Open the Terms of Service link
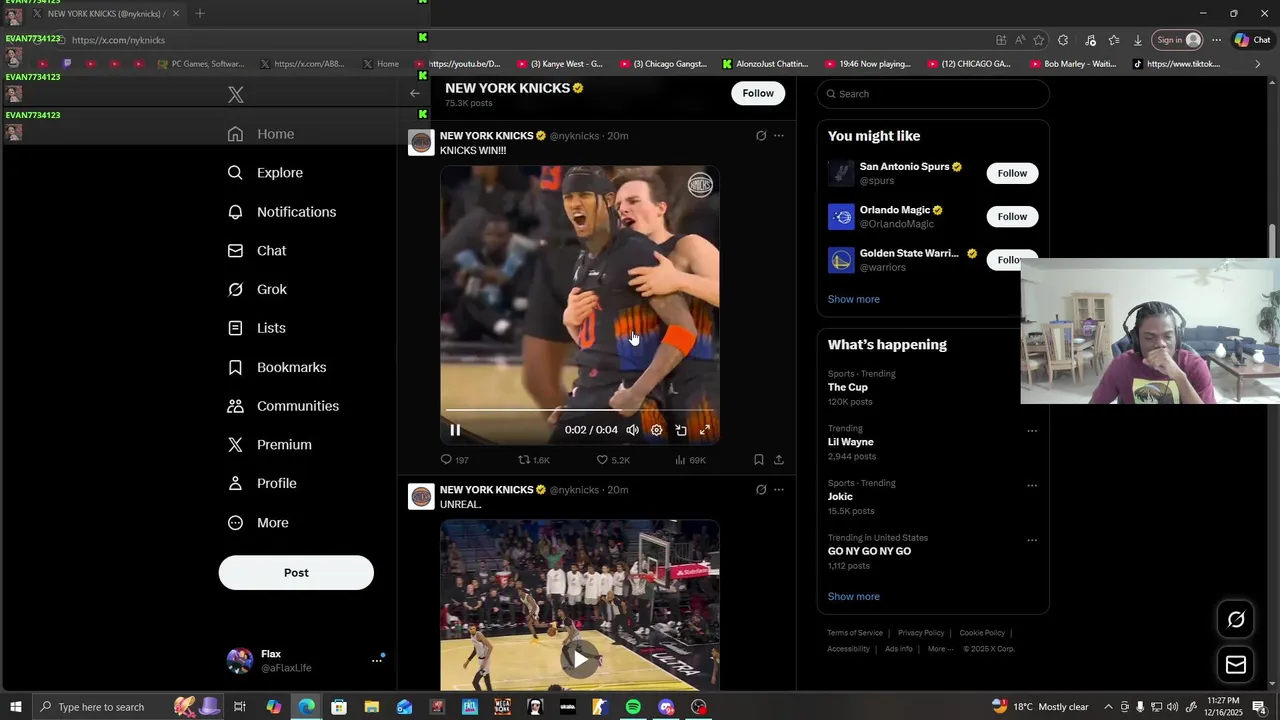The height and width of the screenshot is (720, 1280). coord(855,633)
